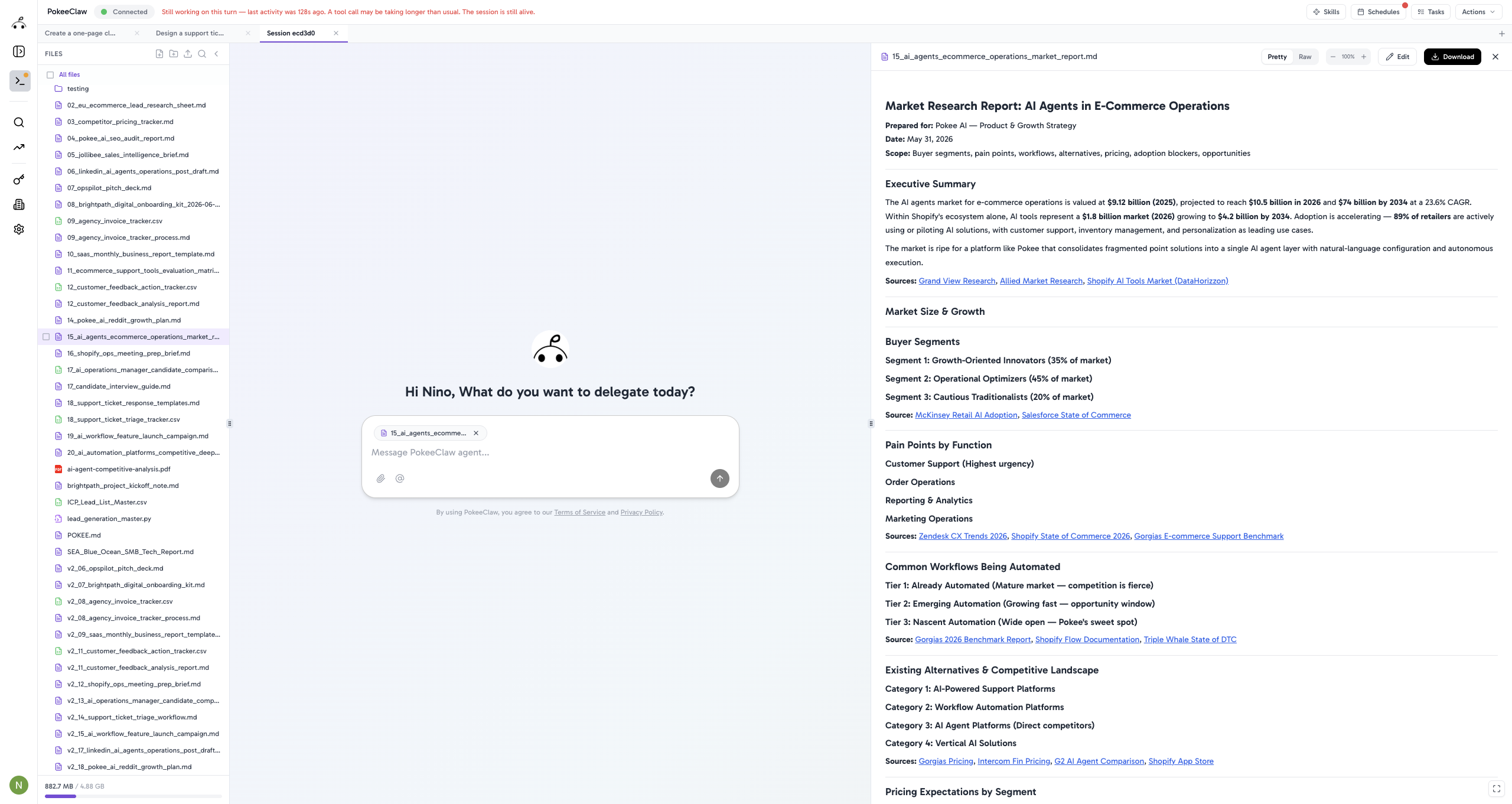The height and width of the screenshot is (804, 1512).
Task: Click the Edit button in preview
Action: 1397,57
